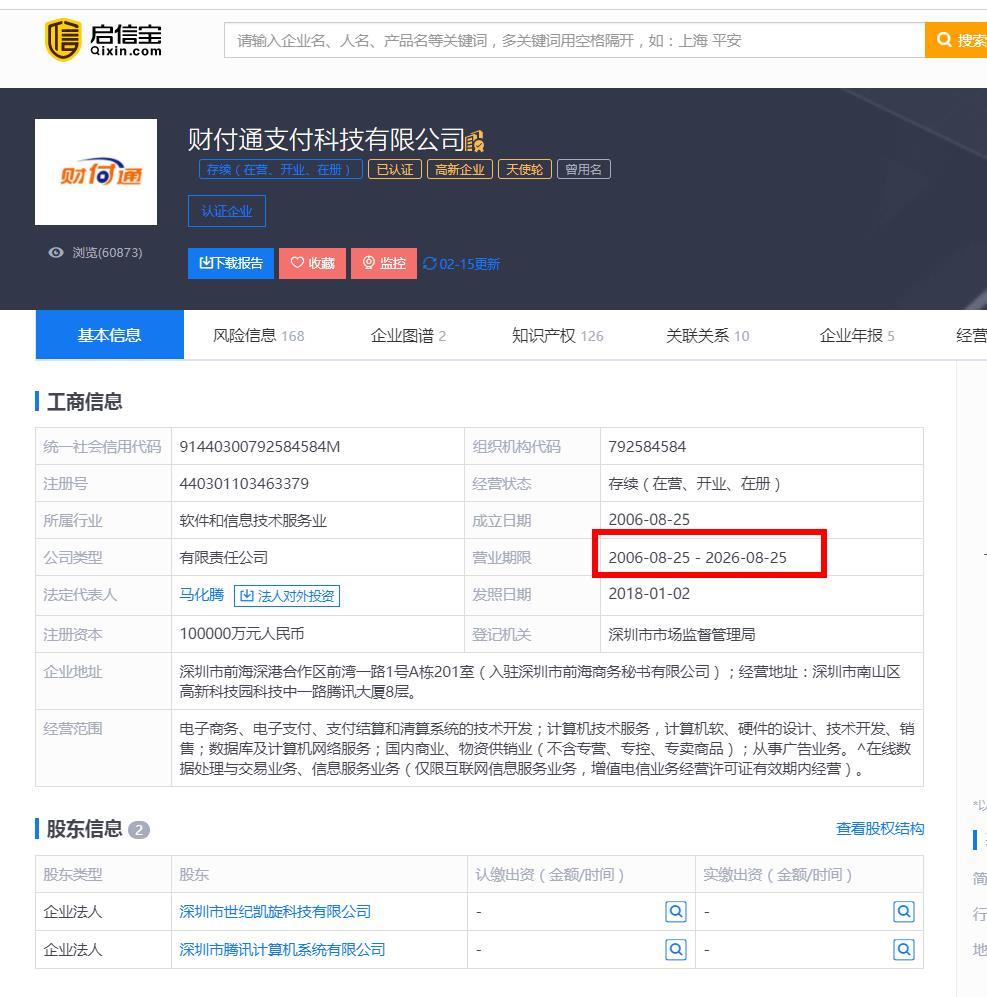Click the orange 搜索 search button
987x997 pixels.
pos(956,40)
